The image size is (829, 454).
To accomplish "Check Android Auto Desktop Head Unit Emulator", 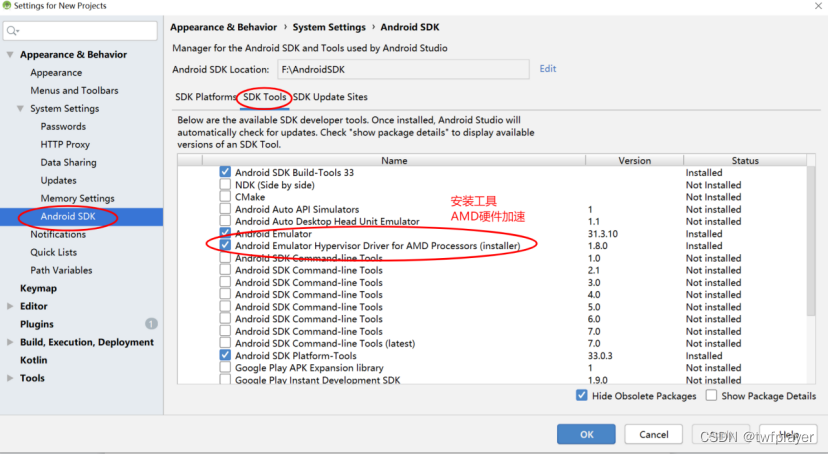I will click(225, 220).
